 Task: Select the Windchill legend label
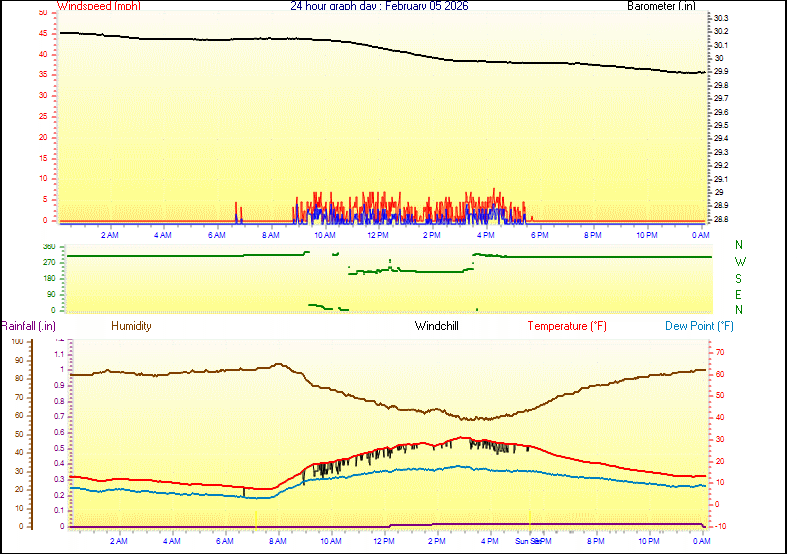click(x=437, y=326)
